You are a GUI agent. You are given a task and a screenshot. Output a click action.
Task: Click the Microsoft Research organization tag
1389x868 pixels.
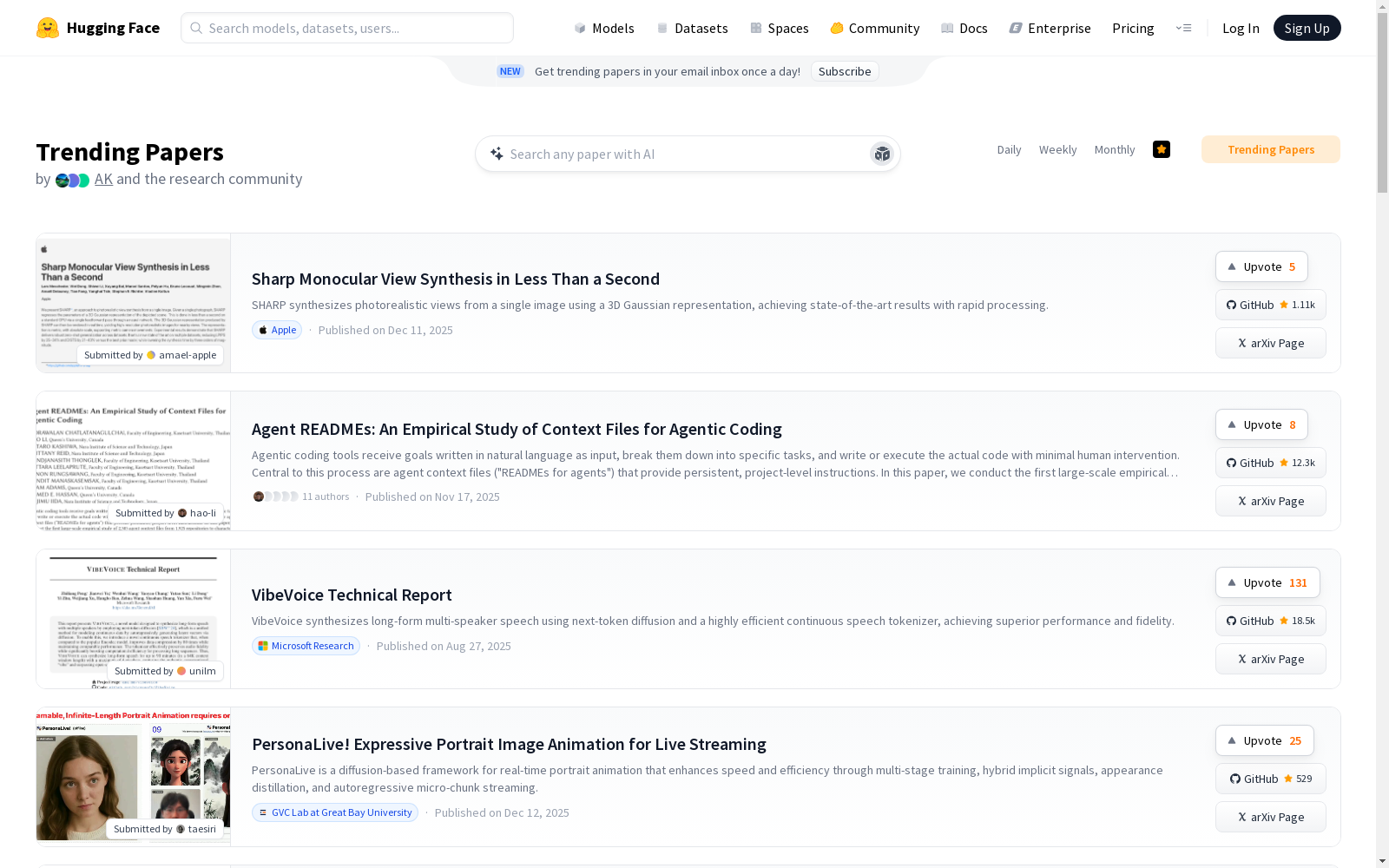point(306,646)
